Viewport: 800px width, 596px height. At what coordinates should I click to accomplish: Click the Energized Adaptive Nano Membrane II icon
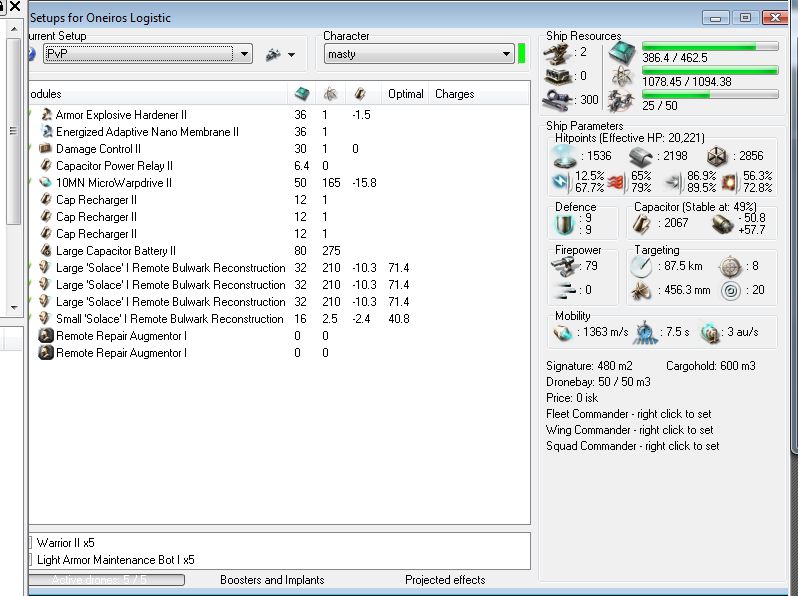(46, 132)
